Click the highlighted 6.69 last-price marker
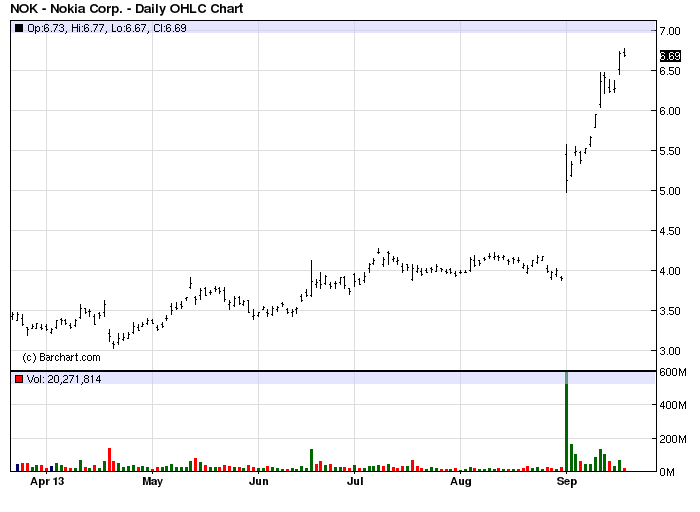The width and height of the screenshot is (700, 512). click(x=670, y=56)
